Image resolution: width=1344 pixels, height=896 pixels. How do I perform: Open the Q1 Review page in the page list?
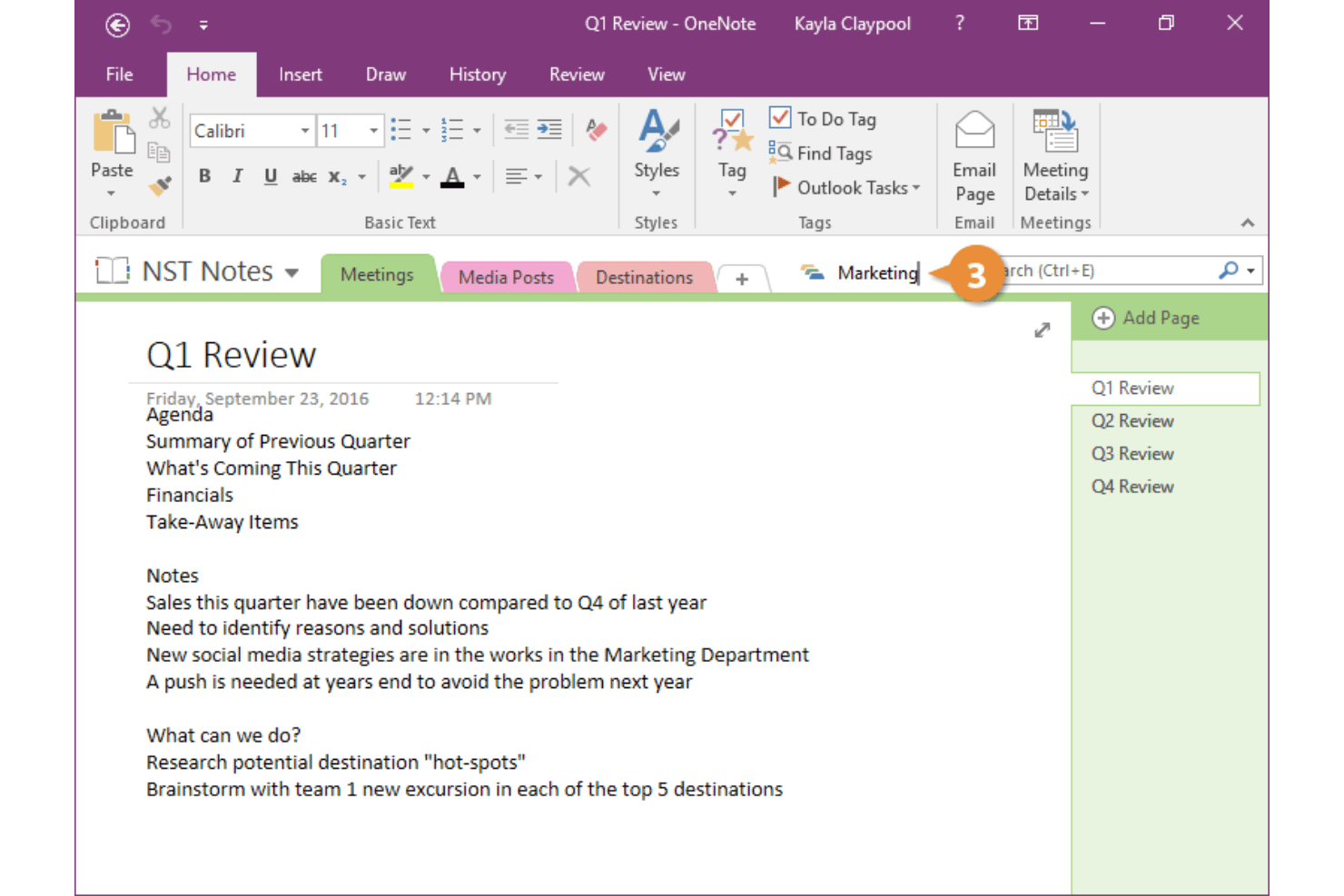[x=1166, y=389]
